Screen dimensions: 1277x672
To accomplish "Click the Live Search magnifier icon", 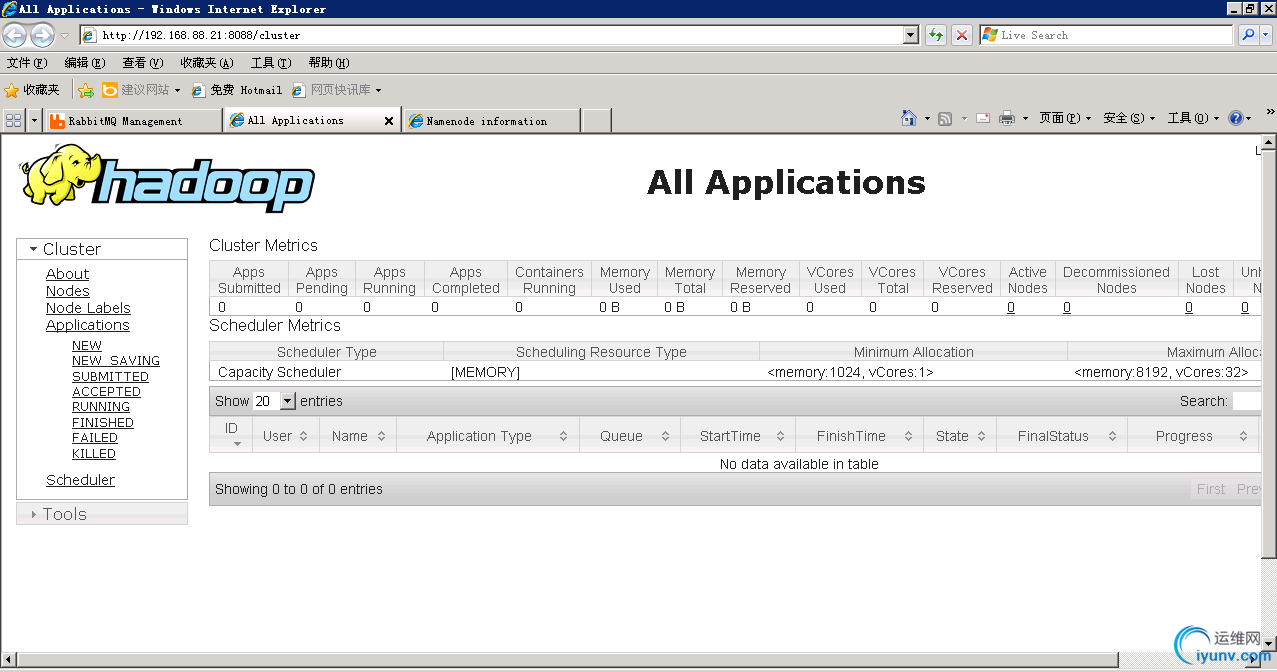I will (x=1248, y=35).
